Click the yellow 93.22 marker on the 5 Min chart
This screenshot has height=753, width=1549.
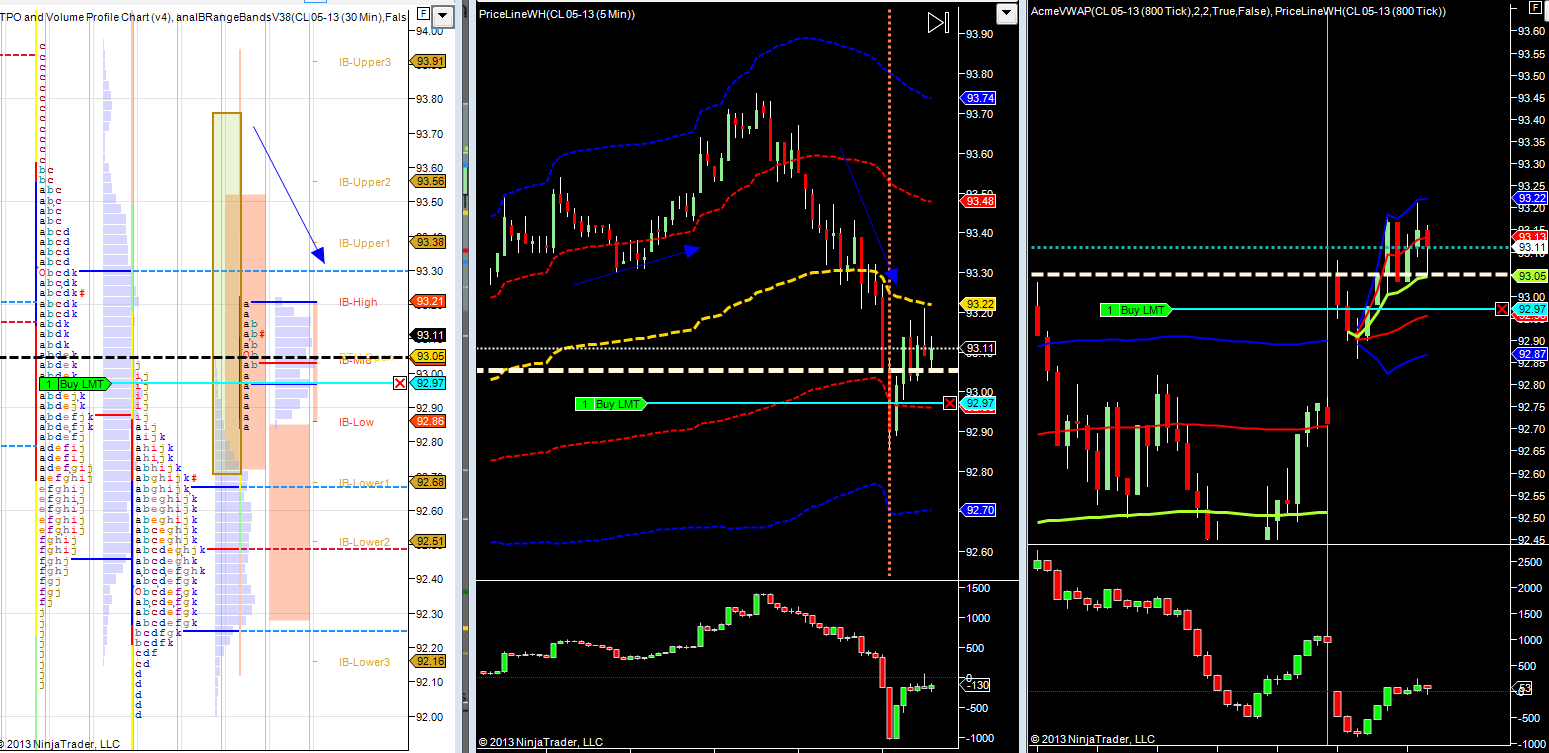(977, 304)
